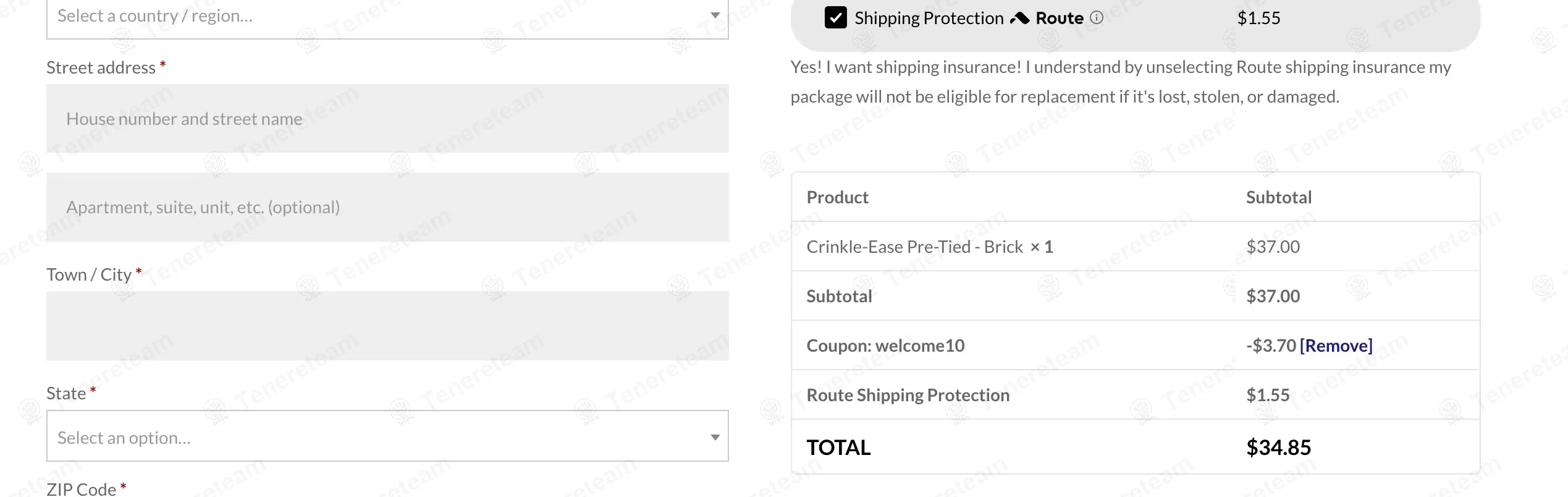Open the country / region dropdown

point(387,16)
